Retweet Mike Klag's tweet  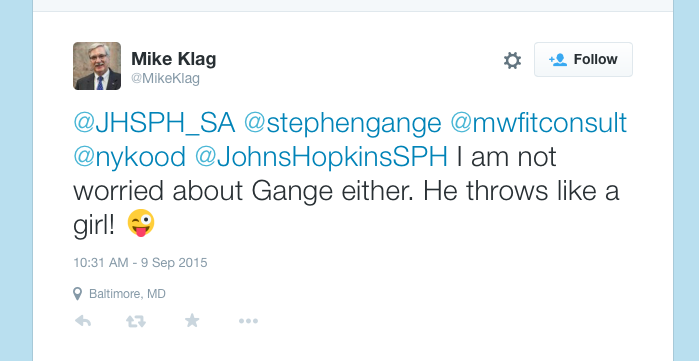point(136,321)
